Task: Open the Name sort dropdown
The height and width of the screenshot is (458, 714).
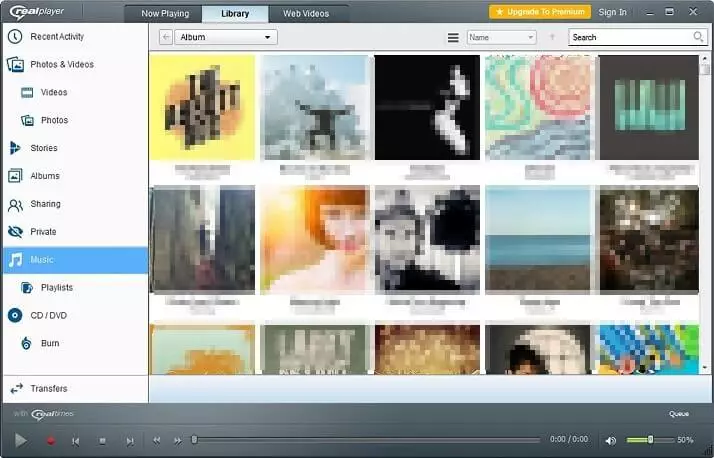Action: [501, 37]
